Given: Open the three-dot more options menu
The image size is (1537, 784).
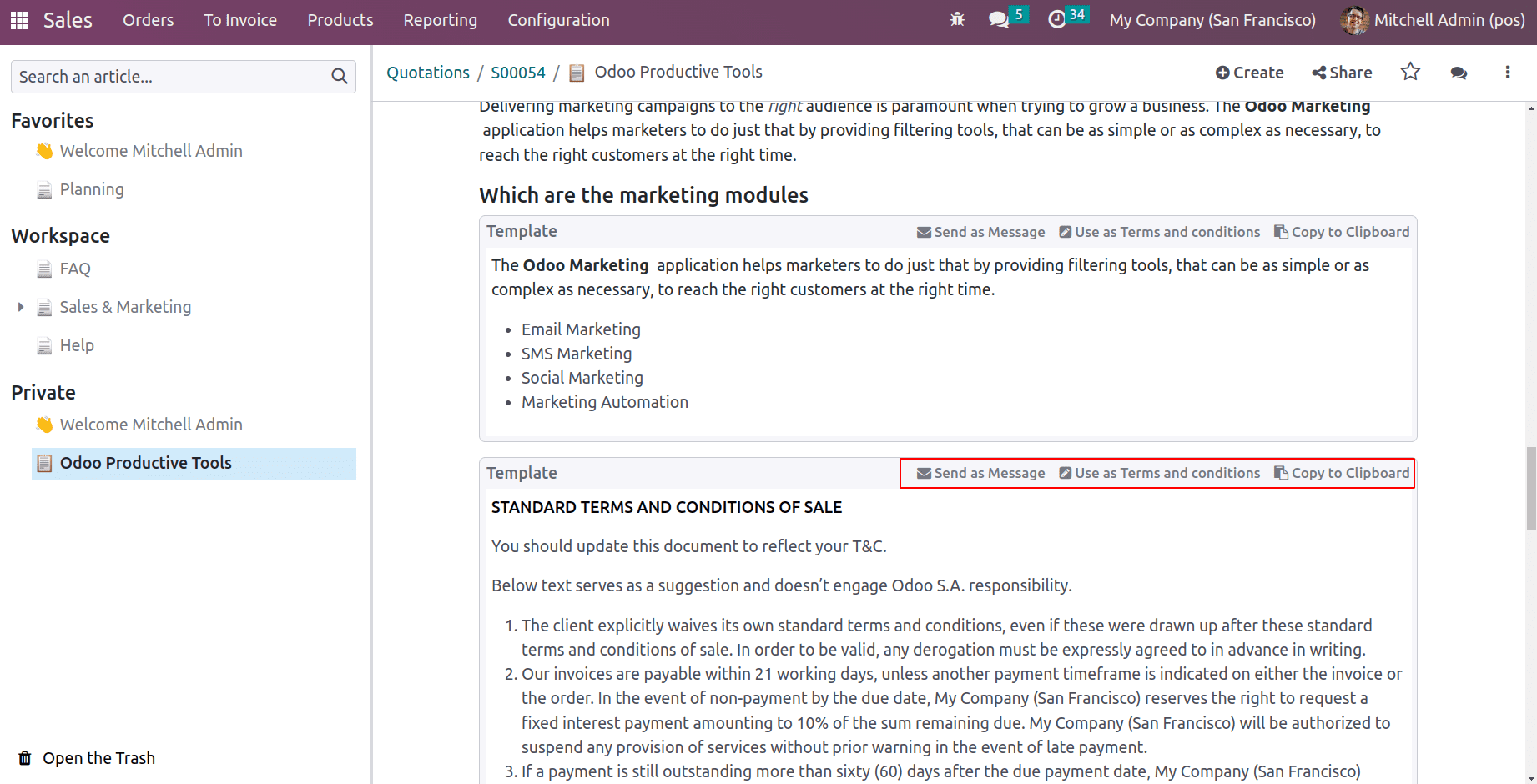Looking at the screenshot, I should click(x=1507, y=73).
